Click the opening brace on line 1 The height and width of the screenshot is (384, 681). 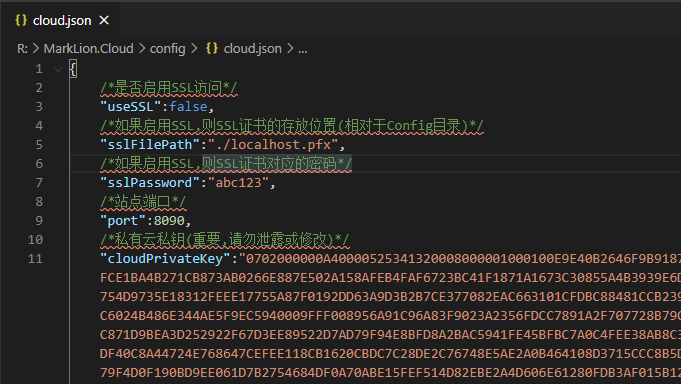73,69
